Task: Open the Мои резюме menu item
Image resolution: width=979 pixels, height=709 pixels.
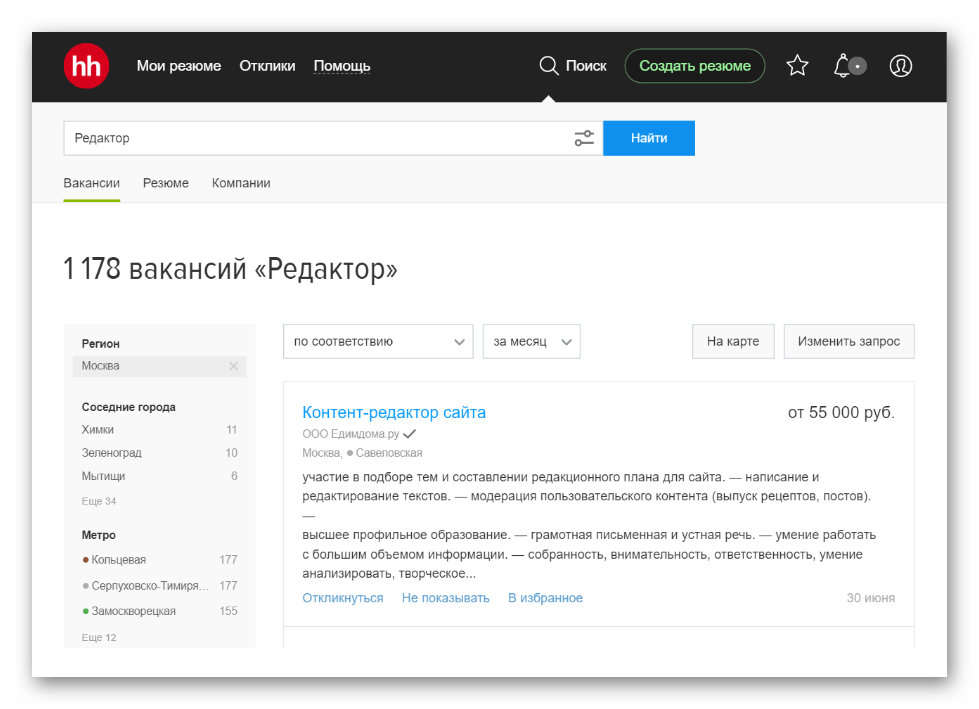Action: (178, 65)
